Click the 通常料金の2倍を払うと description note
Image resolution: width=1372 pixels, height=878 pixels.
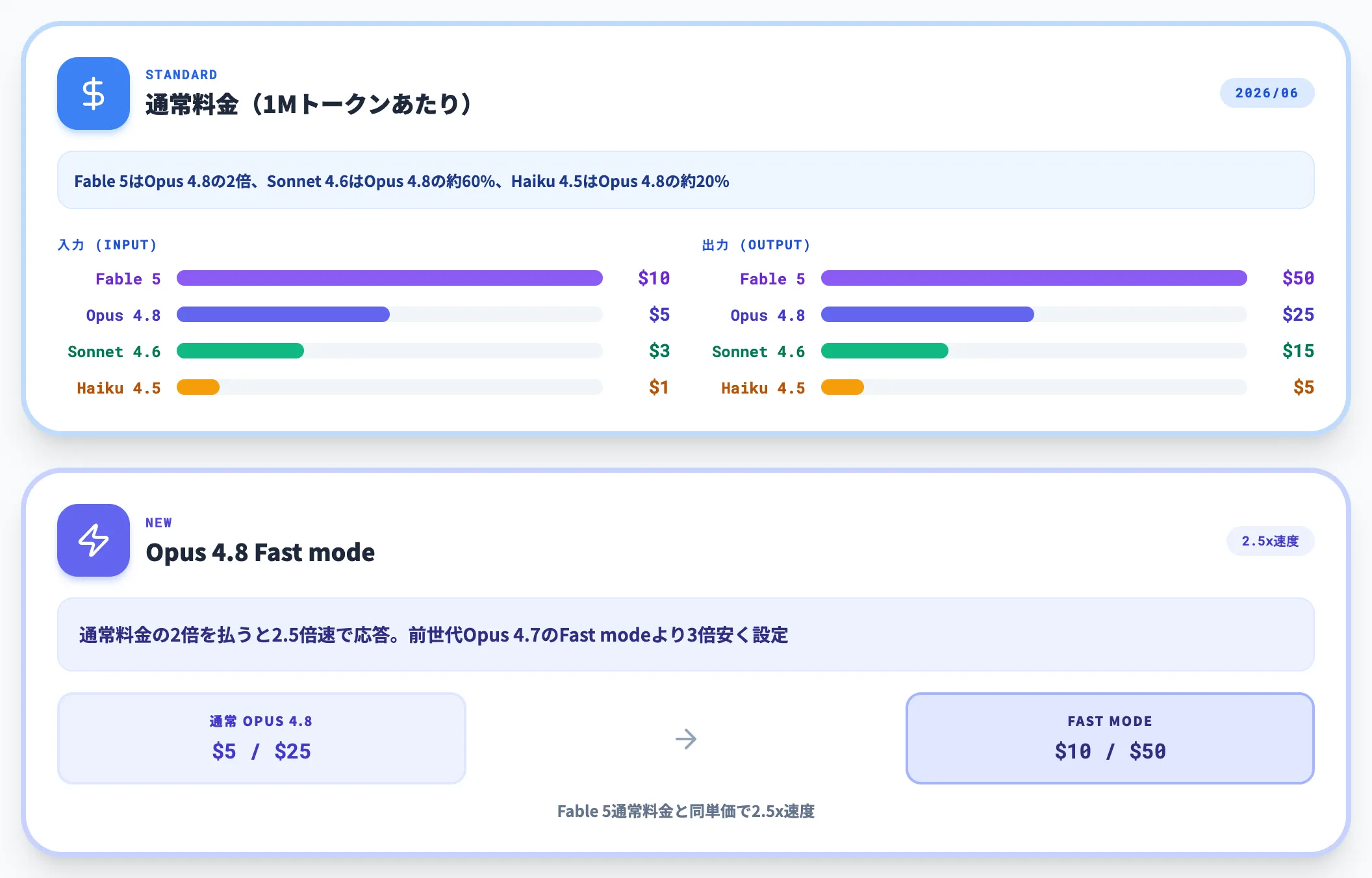coord(686,634)
